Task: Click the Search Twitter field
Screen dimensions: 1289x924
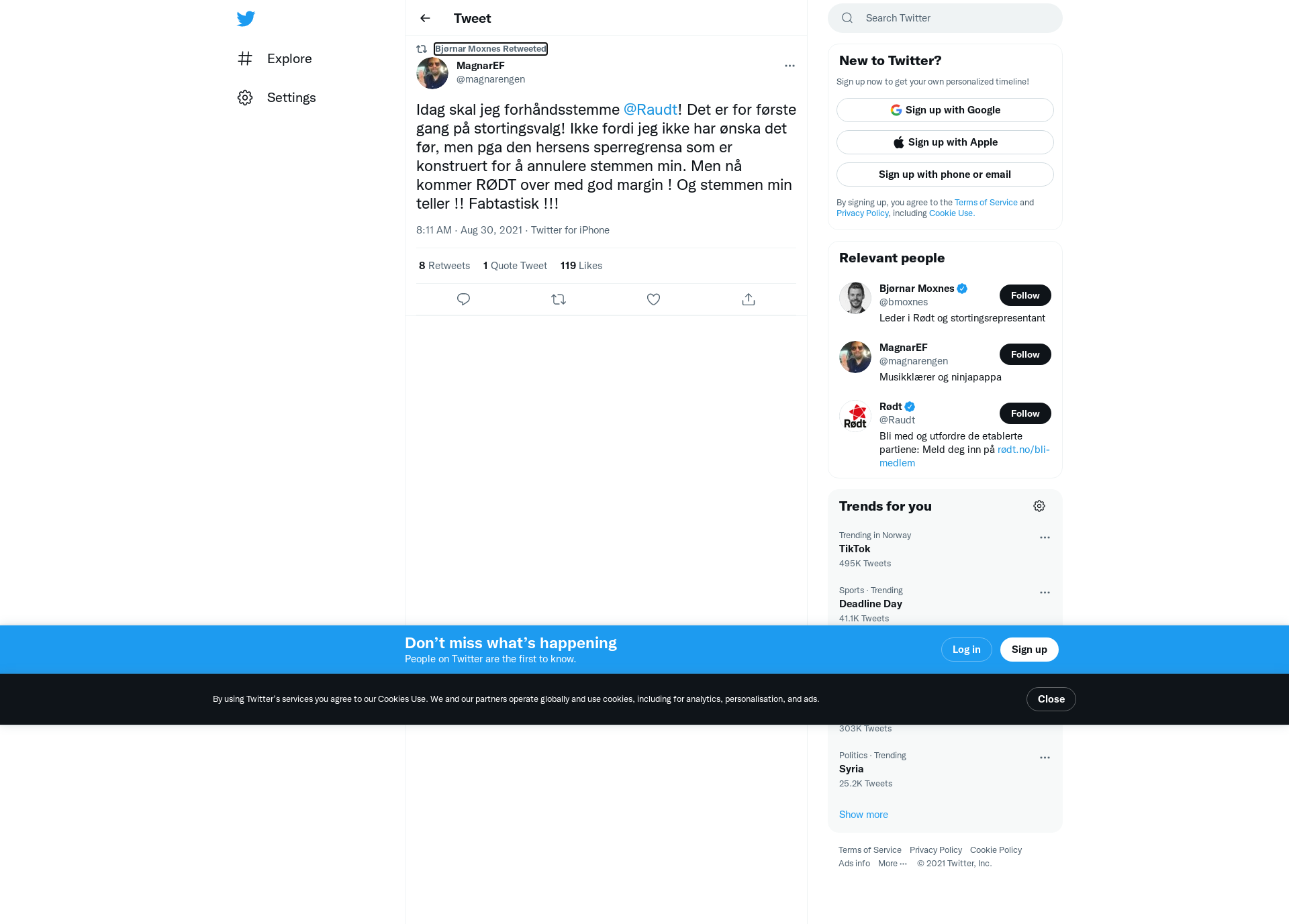Action: 945,18
